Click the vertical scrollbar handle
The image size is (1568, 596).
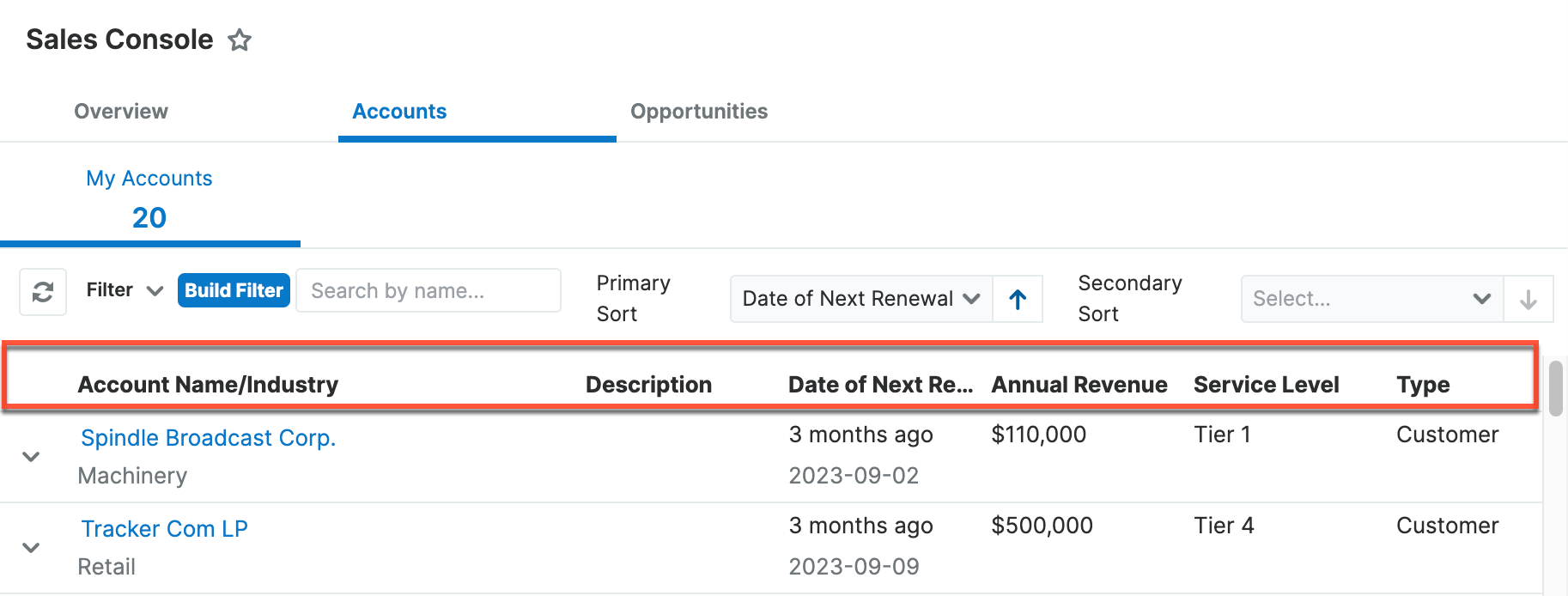(x=1555, y=388)
